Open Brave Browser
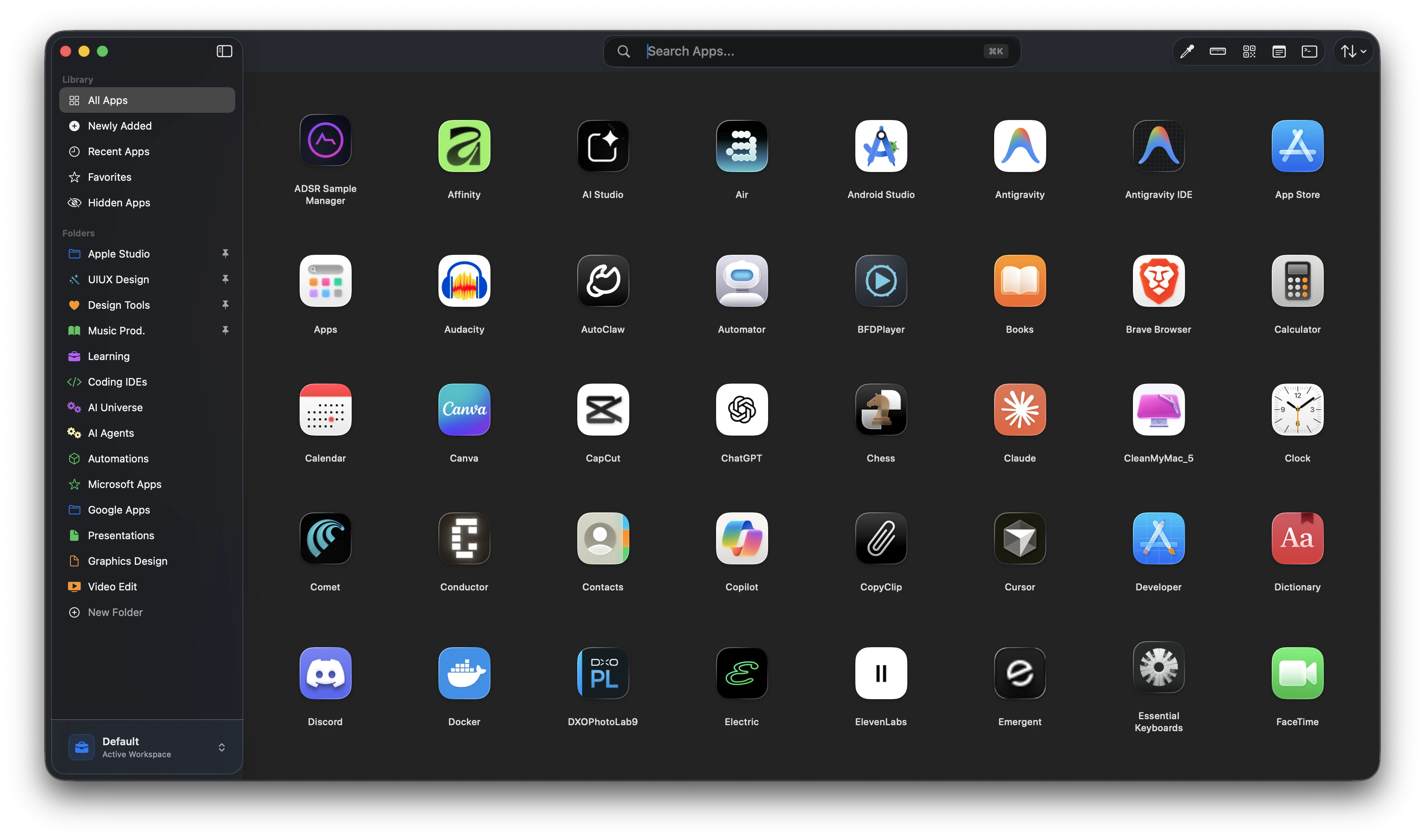This screenshot has width=1425, height=840. (x=1158, y=281)
